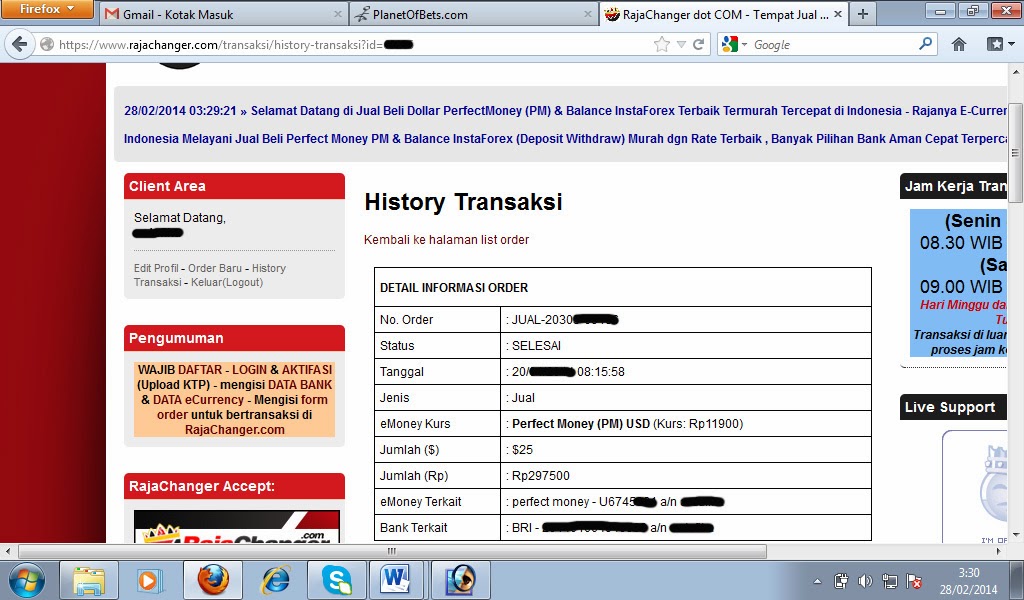Open the bookmarks menu button
The image size is (1024, 600).
coord(1000,44)
